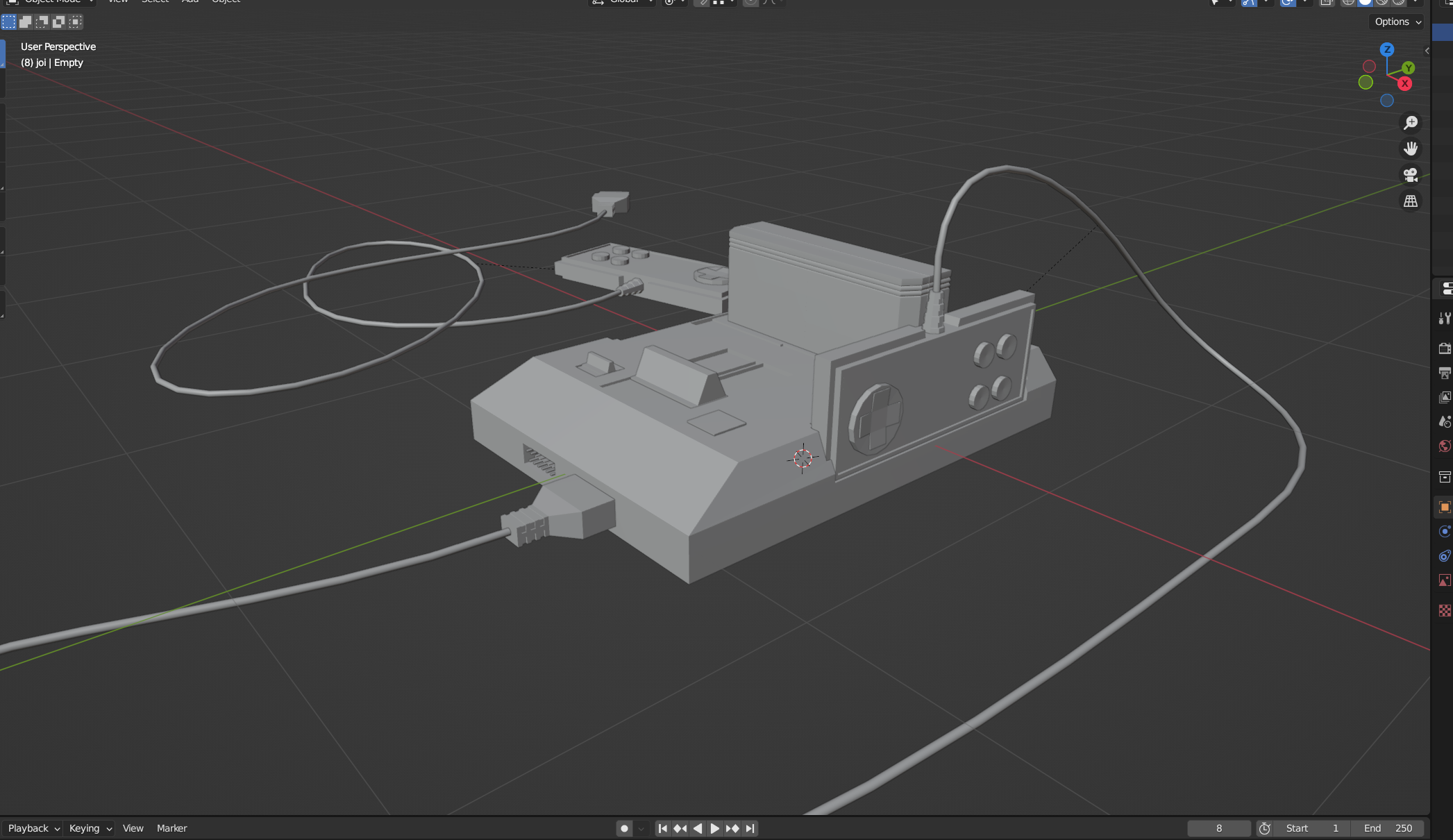Viewport: 1453px width, 840px height.
Task: Toggle the auto keying record button
Action: pos(624,828)
